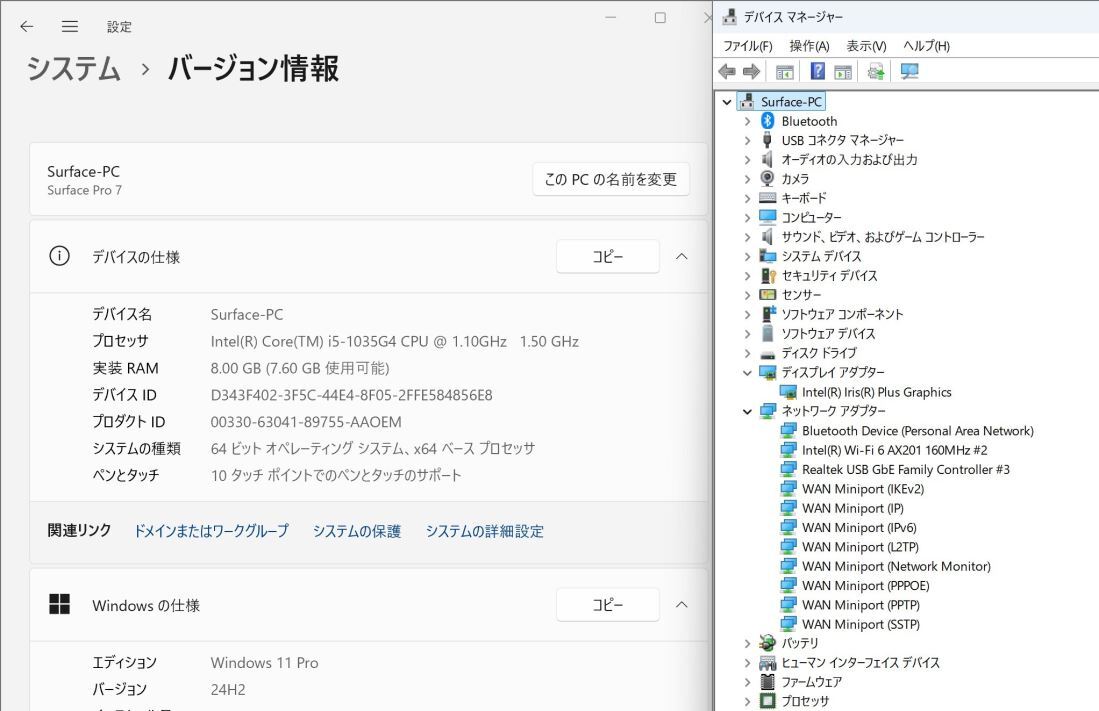The height and width of the screenshot is (711, 1099).
Task: Select Intel(R) Wi-Fi 6 AX201 160MHz #2
Action: click(x=895, y=450)
